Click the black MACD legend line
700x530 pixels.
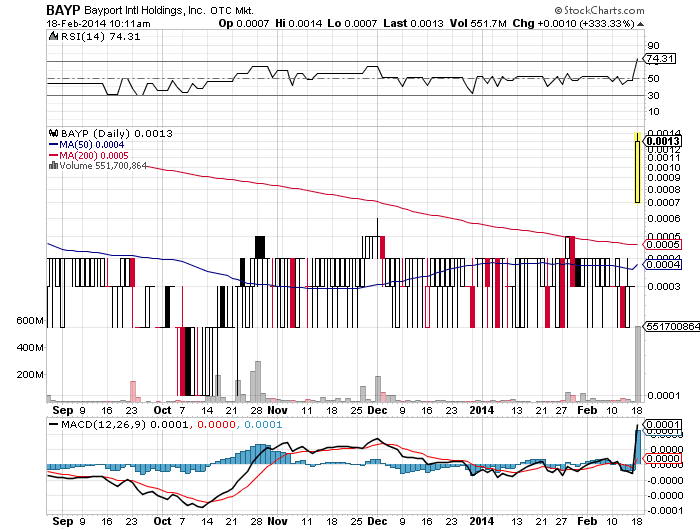click(x=54, y=424)
